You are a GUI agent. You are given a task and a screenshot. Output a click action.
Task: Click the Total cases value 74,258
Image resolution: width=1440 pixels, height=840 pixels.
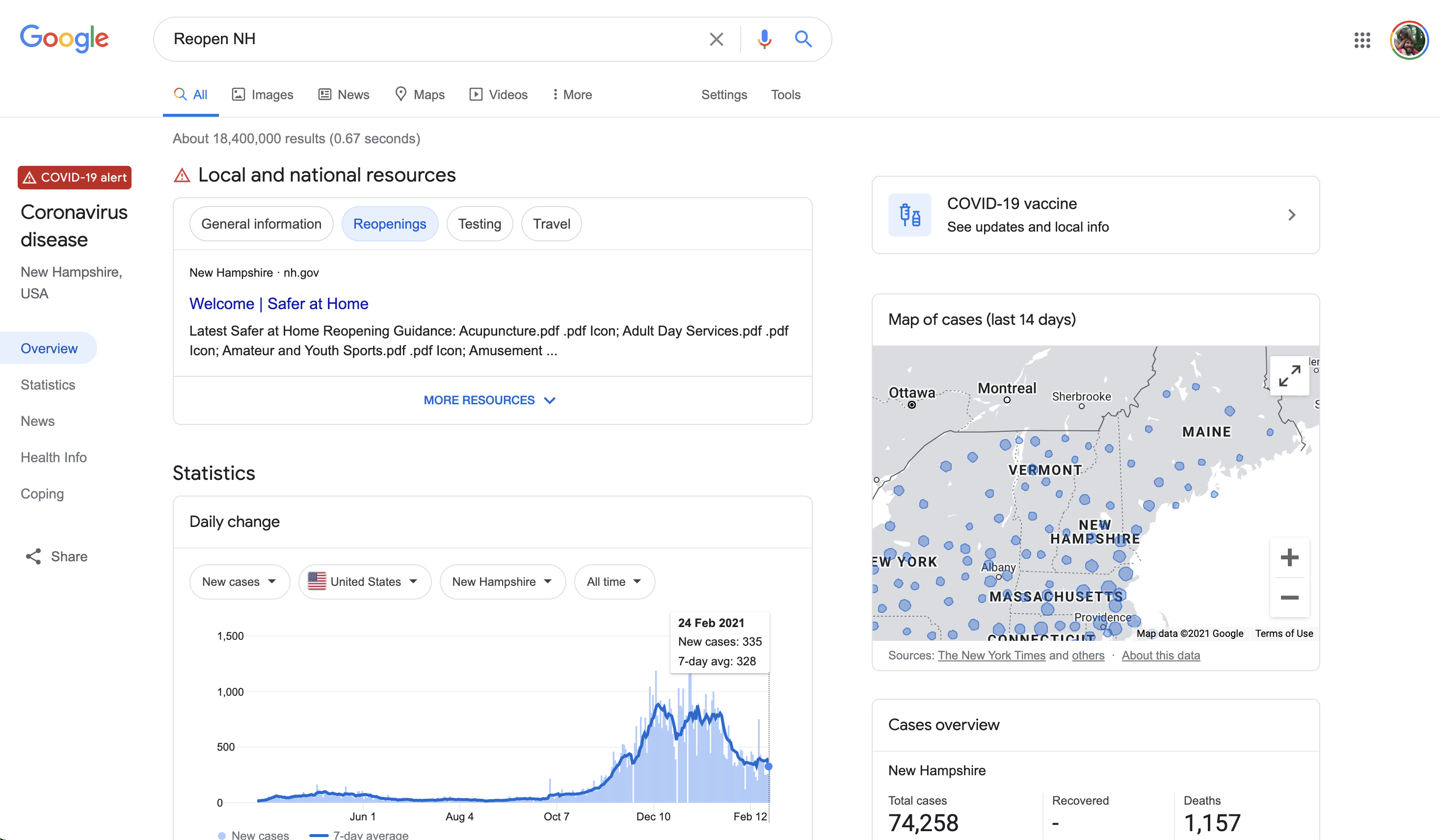(923, 823)
